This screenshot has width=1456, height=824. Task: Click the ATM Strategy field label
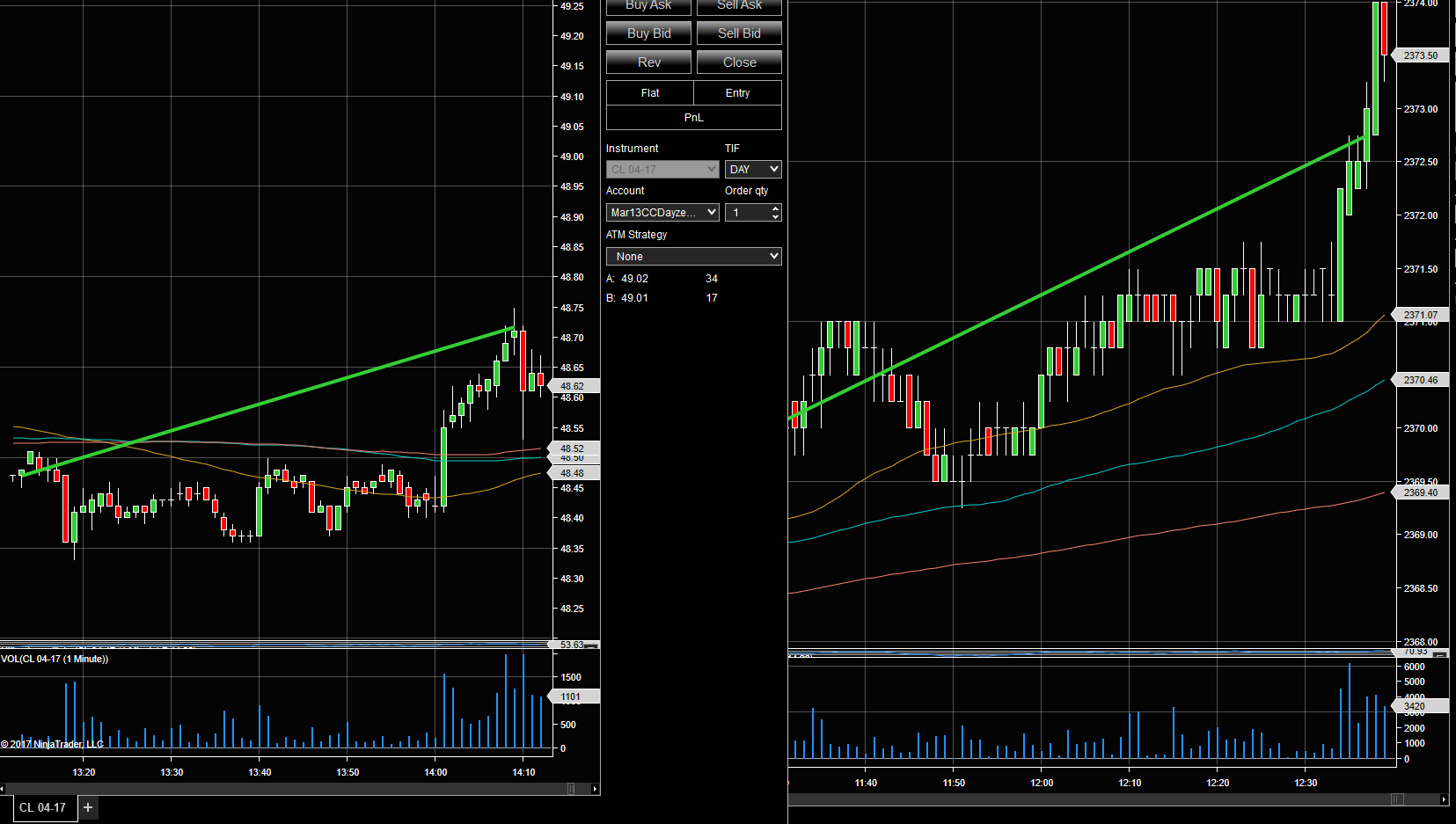click(636, 235)
